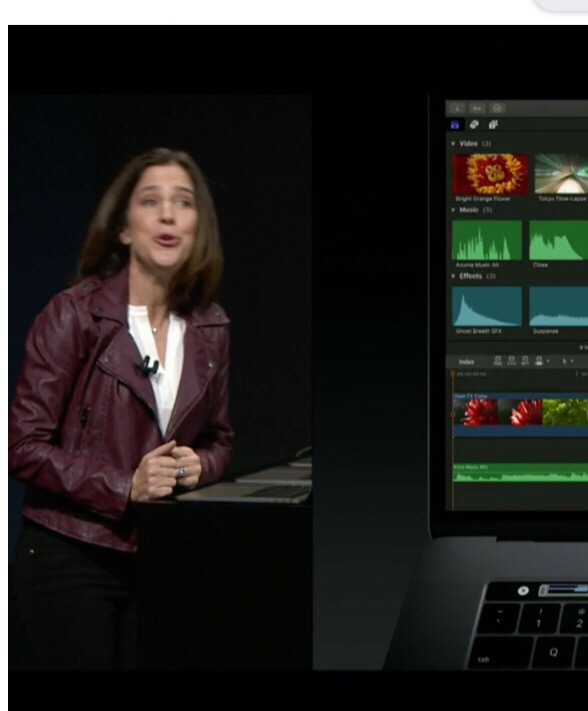Click the starting timecode on timeline ruler
The height and width of the screenshot is (711, 588).
(x=471, y=374)
